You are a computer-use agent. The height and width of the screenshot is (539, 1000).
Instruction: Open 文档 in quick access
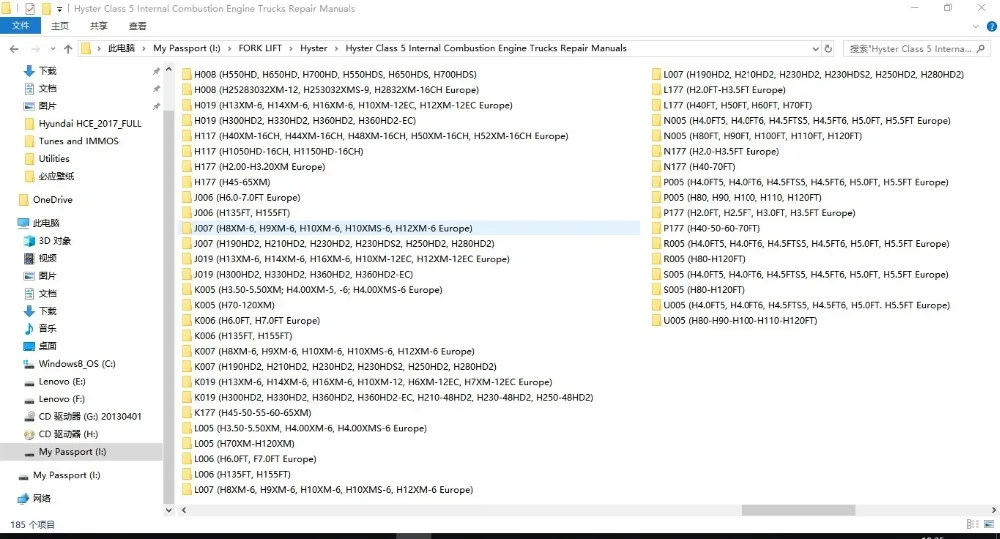coord(47,88)
